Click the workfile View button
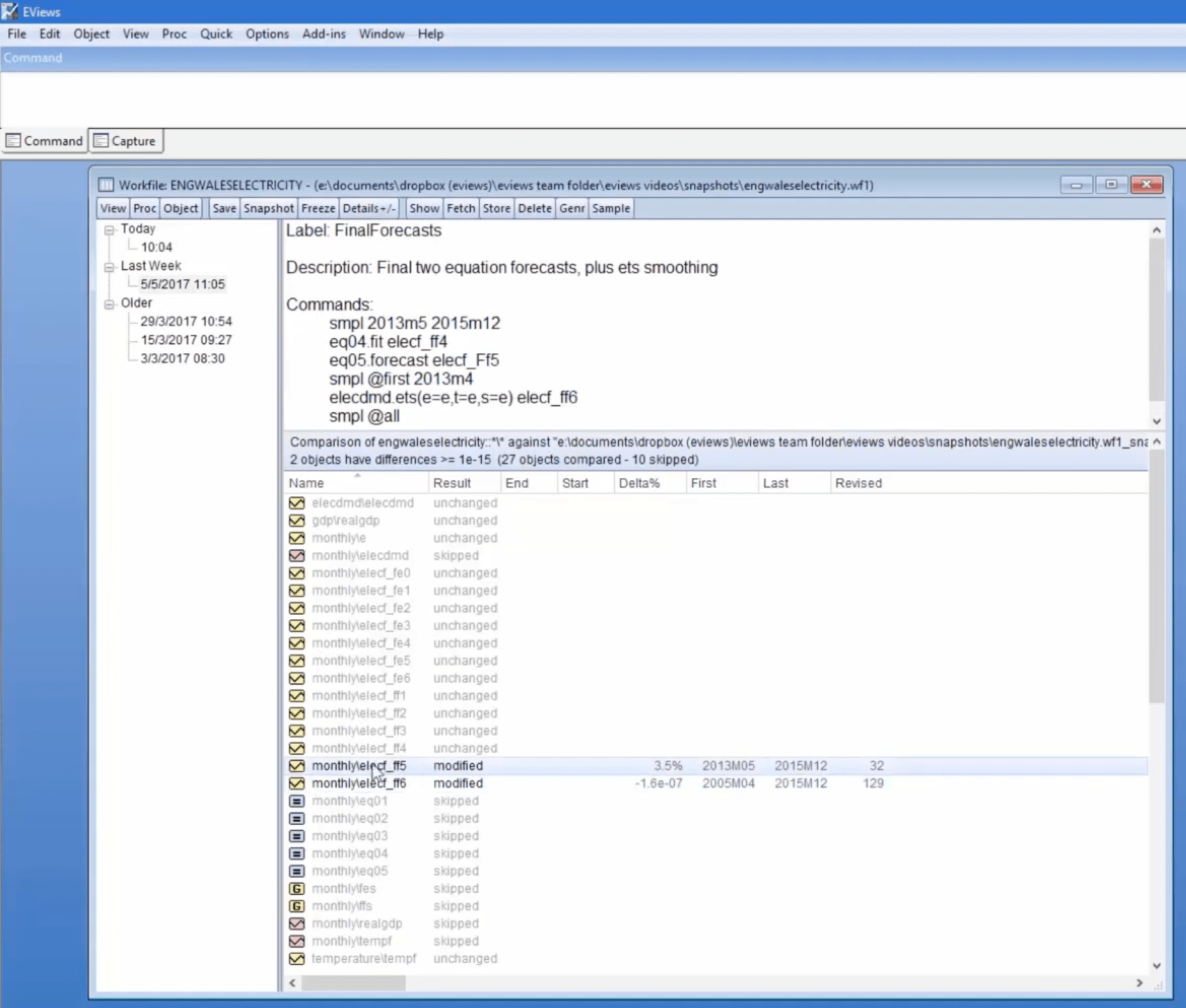The image size is (1186, 1008). click(113, 208)
